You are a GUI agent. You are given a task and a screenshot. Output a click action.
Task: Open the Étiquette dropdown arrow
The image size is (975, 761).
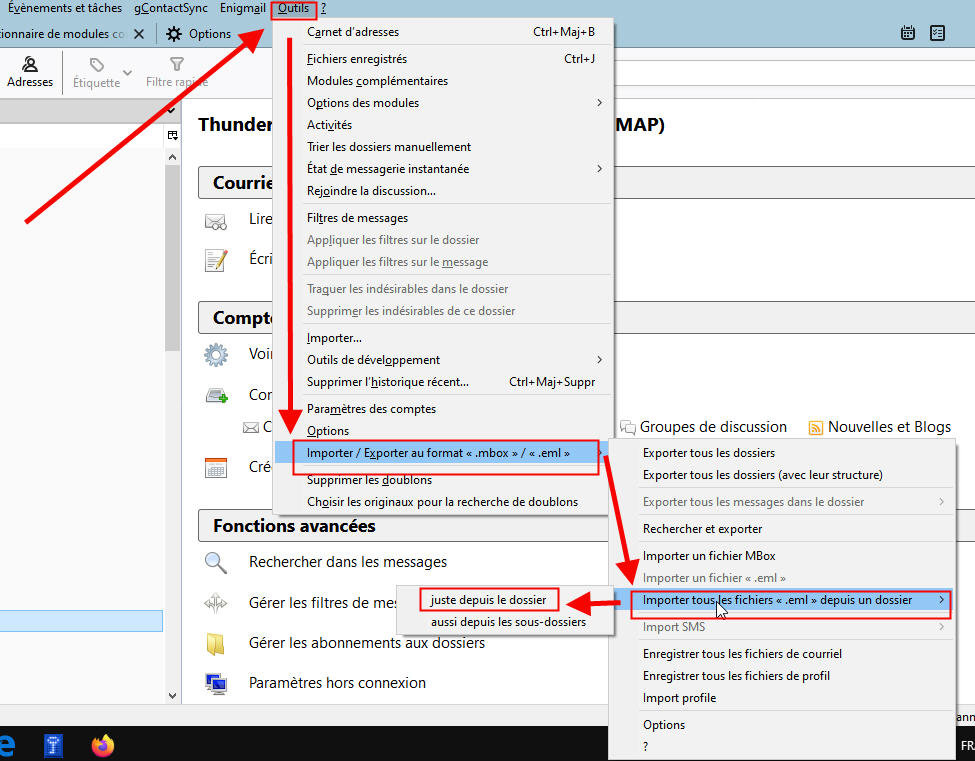[x=127, y=73]
